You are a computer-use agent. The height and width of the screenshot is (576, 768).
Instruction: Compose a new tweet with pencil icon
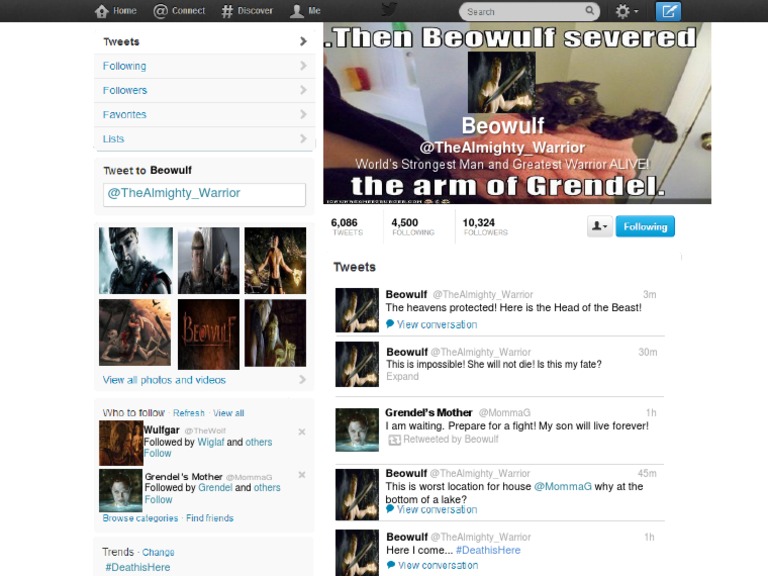[669, 11]
